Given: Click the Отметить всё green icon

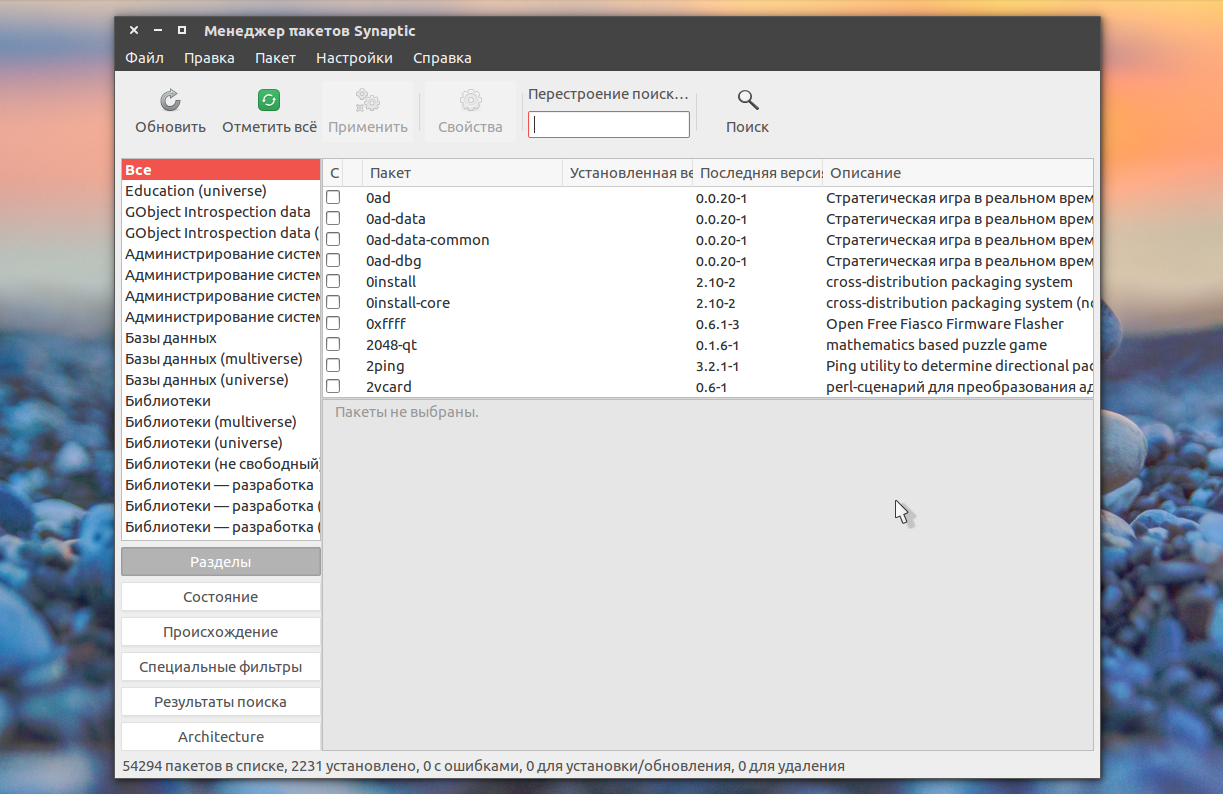Looking at the screenshot, I should tap(269, 100).
